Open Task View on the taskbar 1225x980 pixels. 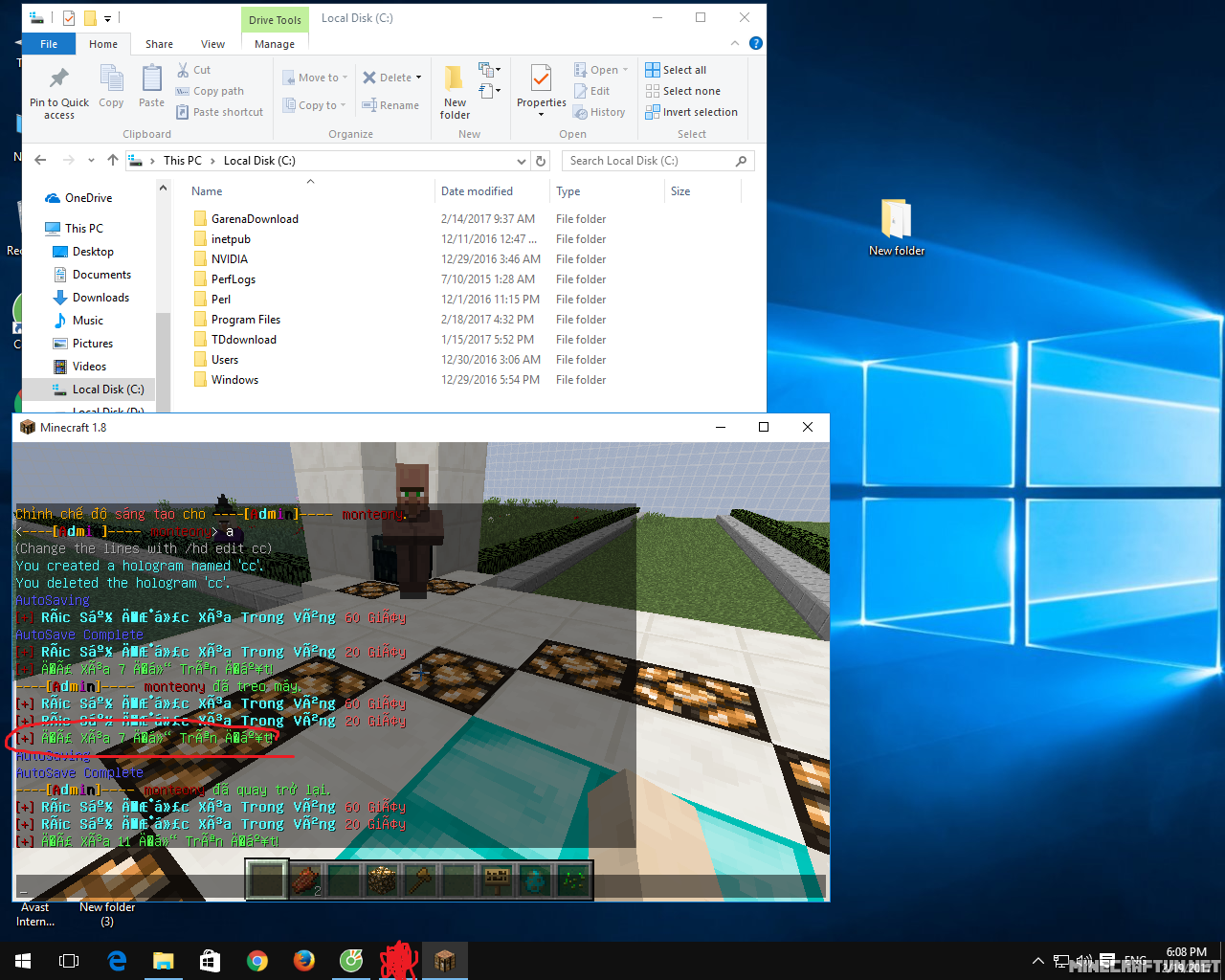tap(69, 961)
